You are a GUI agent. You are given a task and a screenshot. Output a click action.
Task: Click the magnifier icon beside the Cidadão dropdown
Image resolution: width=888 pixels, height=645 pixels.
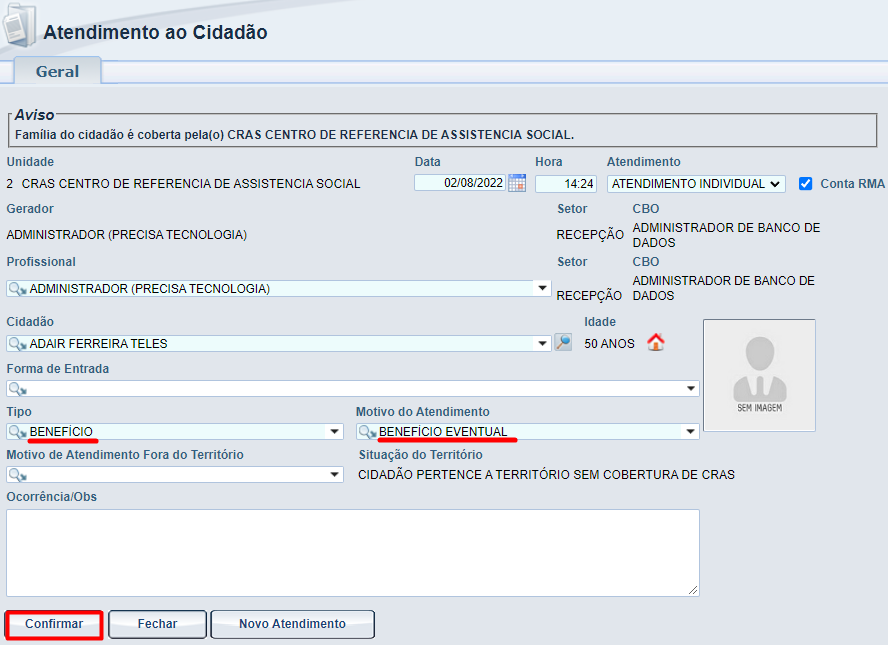click(x=561, y=343)
